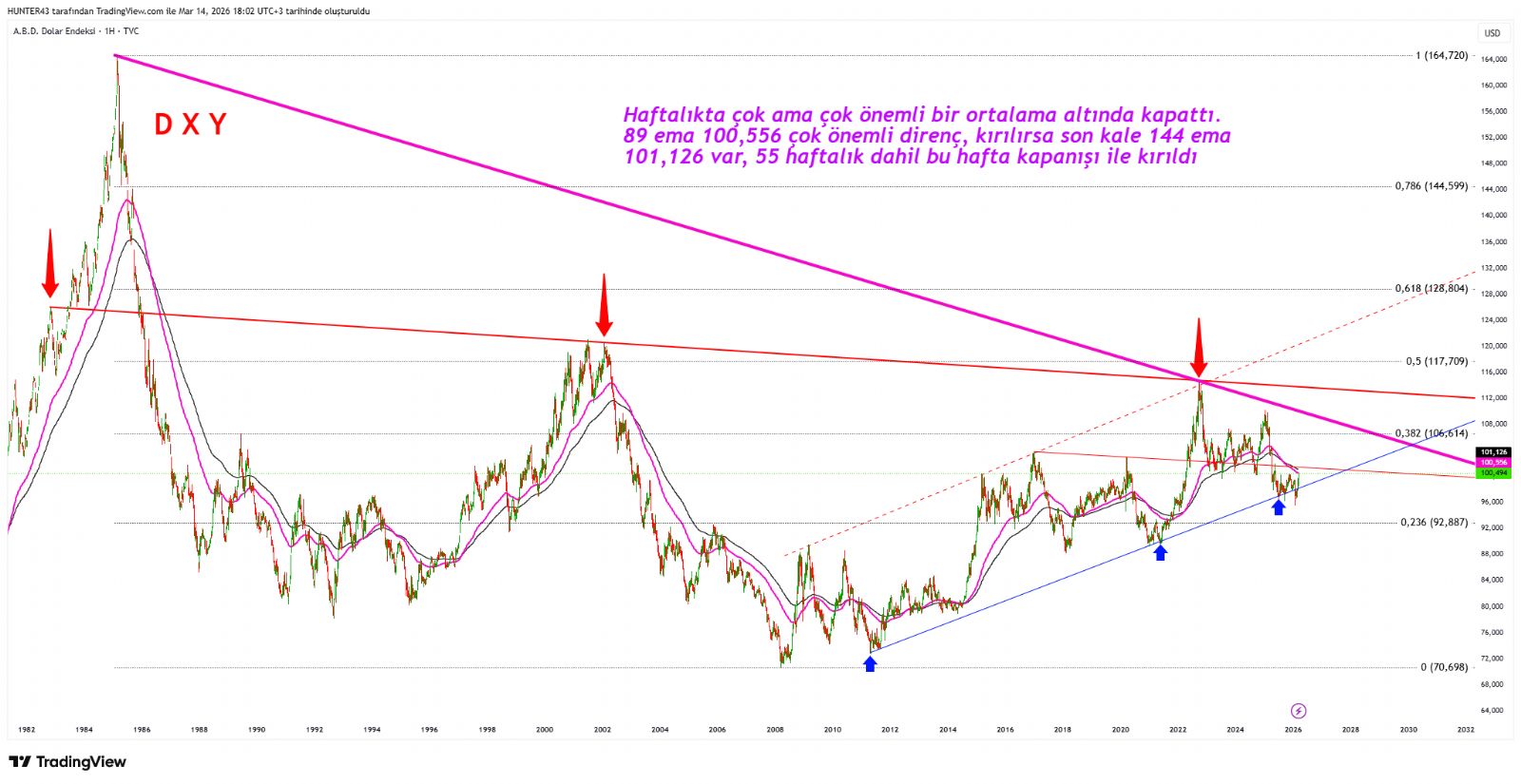Click the black 101,126 price label
The width and height of the screenshot is (1521, 784).
pos(1493,452)
